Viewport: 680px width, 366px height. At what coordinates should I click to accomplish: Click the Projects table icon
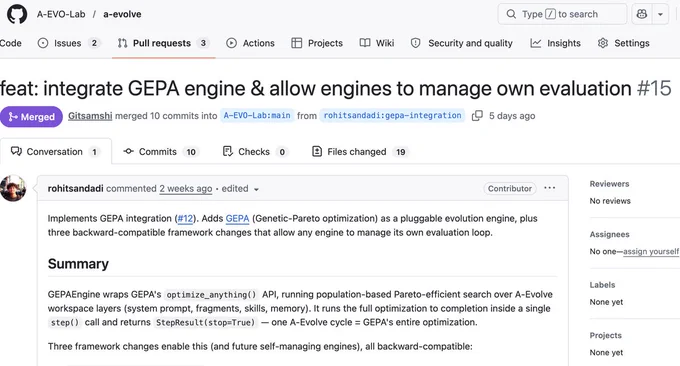(x=297, y=43)
